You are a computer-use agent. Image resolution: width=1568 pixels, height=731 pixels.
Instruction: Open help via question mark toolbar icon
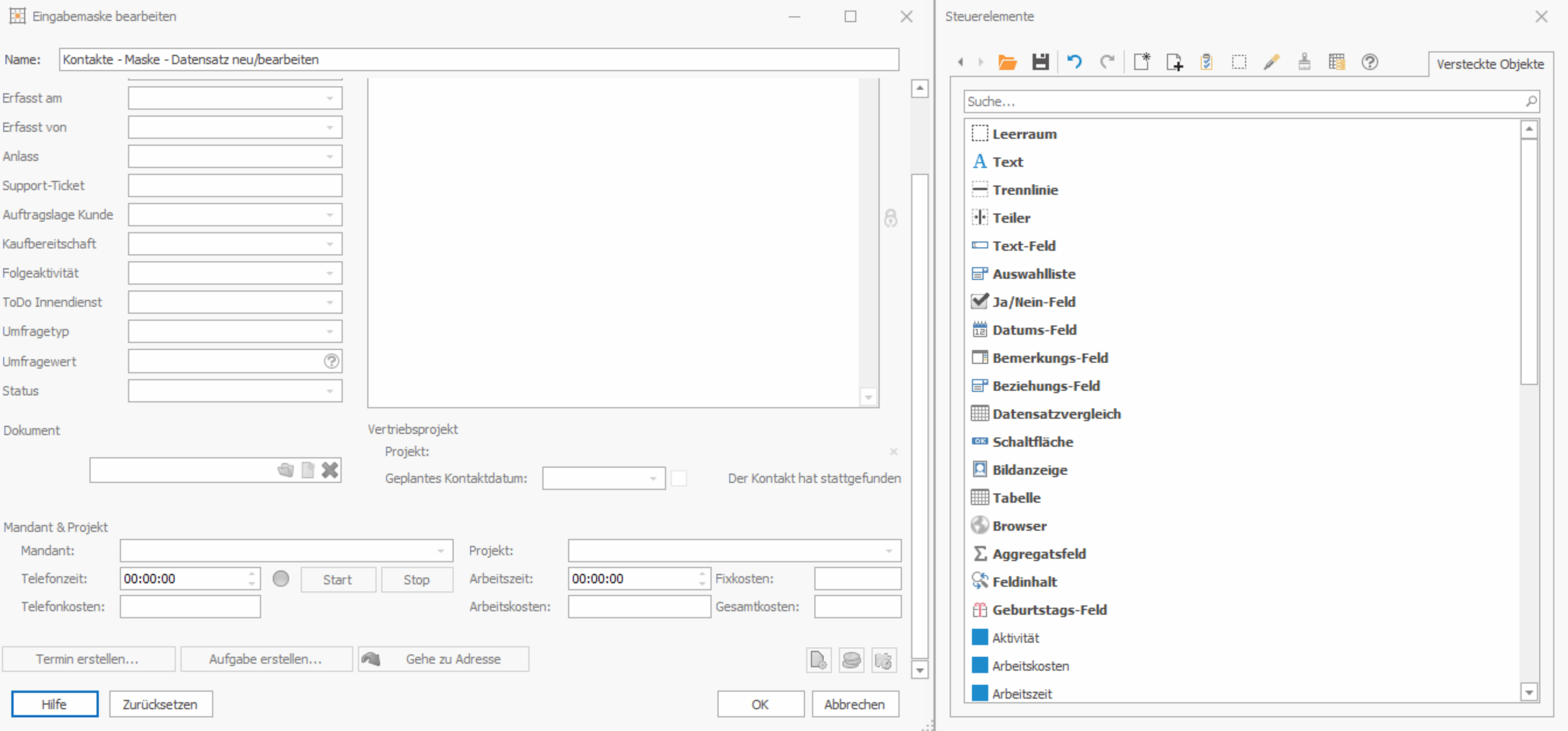pos(1370,62)
